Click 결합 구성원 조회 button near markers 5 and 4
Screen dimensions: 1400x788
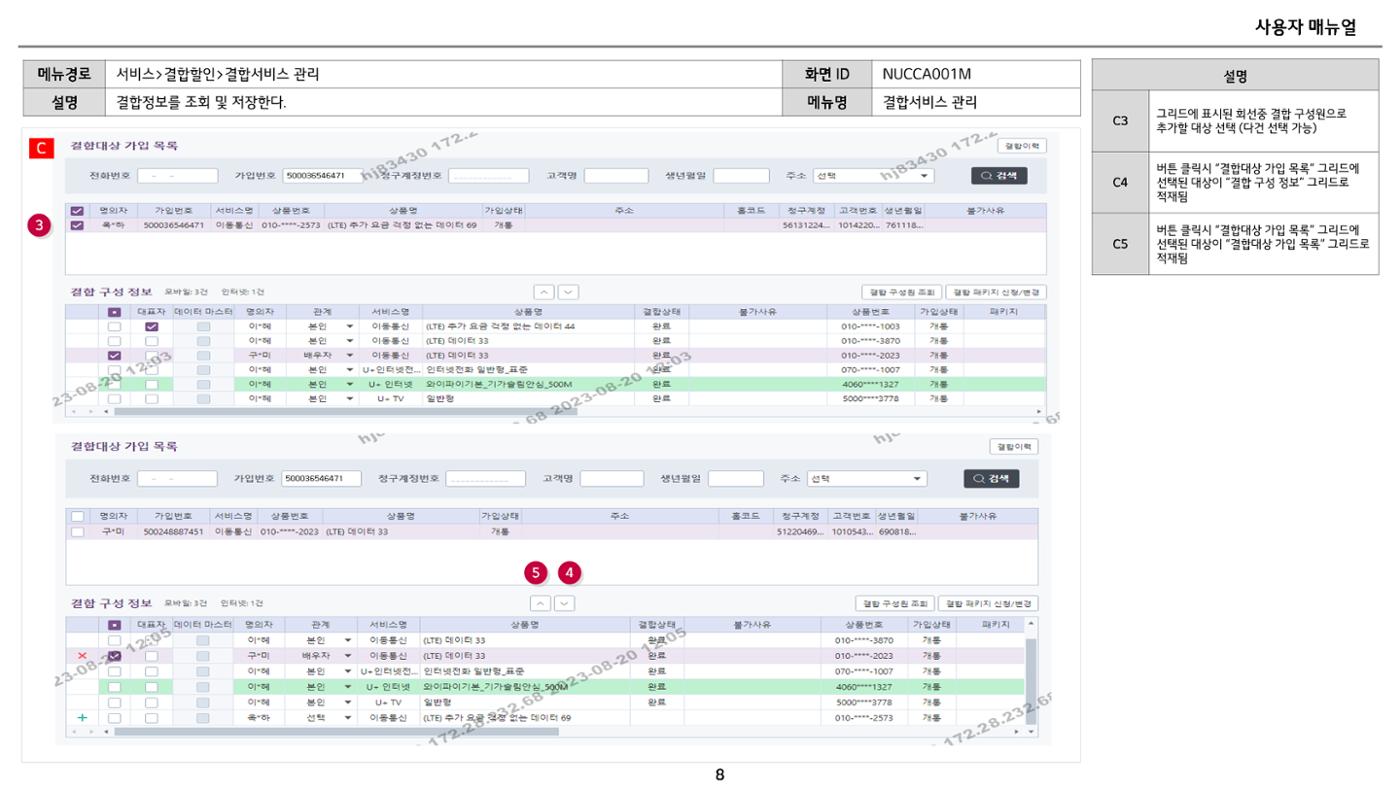point(894,604)
